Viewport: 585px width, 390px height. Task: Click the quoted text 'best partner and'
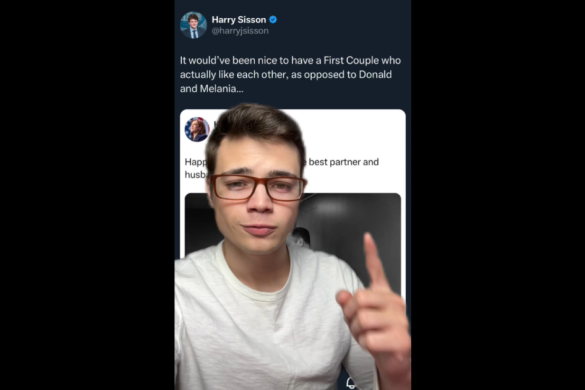[x=344, y=162]
